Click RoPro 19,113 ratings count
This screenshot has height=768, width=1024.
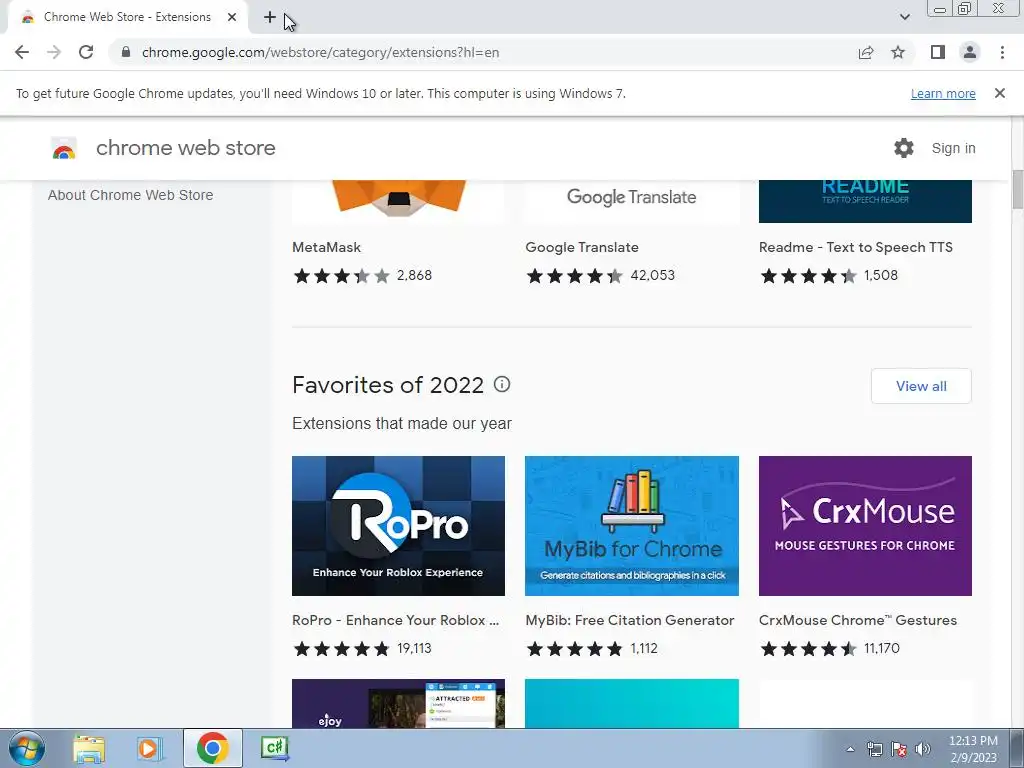click(414, 648)
